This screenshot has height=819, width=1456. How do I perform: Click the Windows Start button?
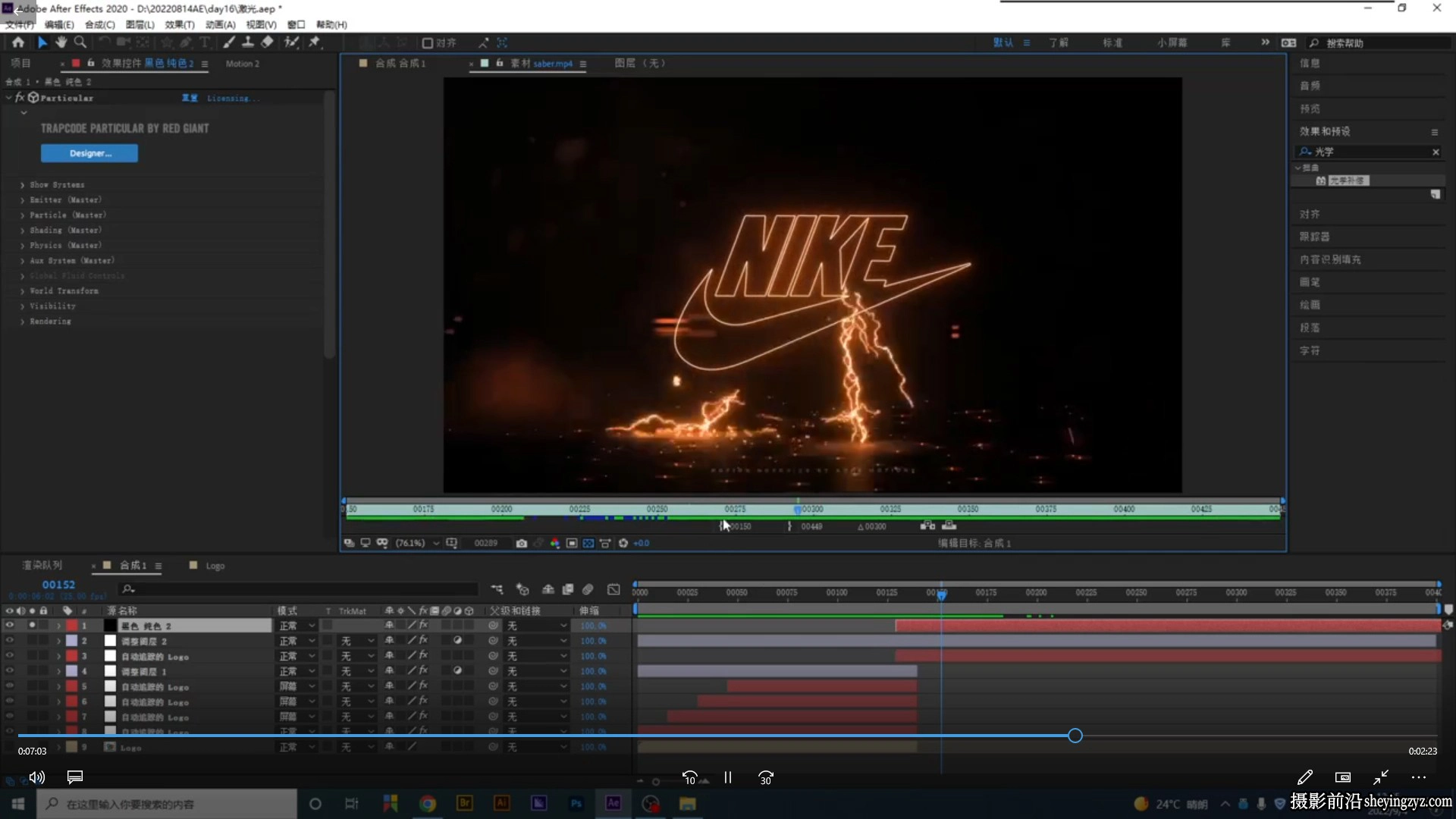(x=18, y=804)
